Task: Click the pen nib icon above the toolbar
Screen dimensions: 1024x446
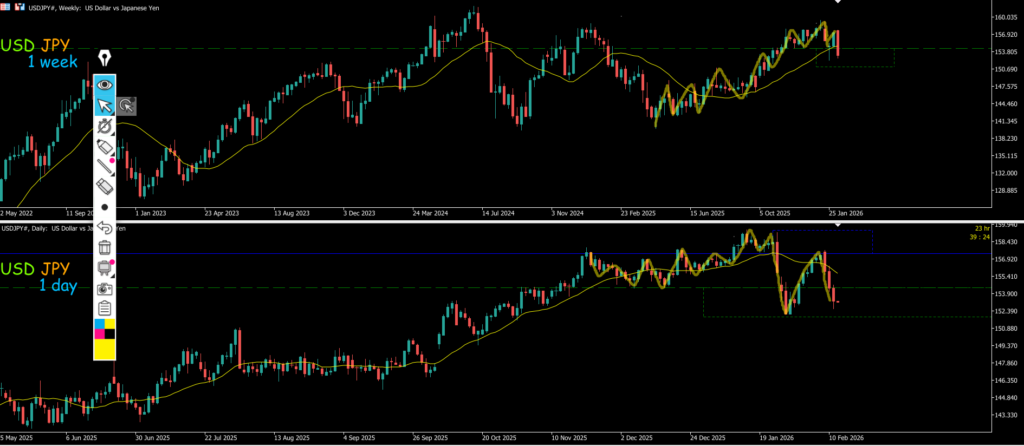Action: coord(104,59)
